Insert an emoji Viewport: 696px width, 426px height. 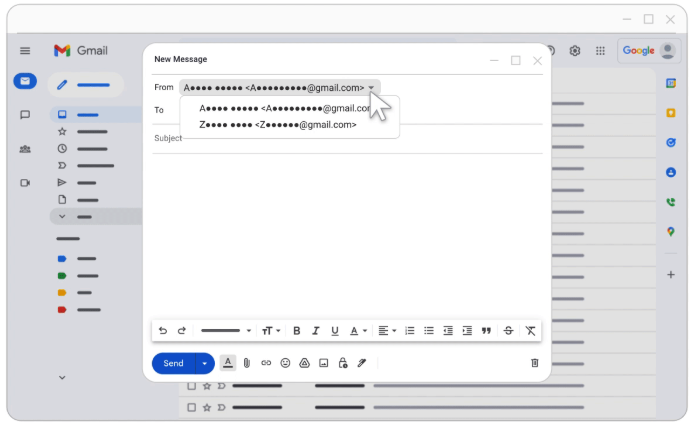pyautogui.click(x=285, y=363)
